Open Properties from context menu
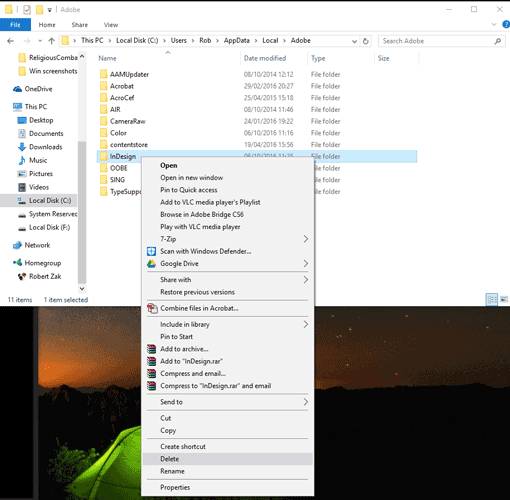The image size is (510, 500). click(x=228, y=487)
